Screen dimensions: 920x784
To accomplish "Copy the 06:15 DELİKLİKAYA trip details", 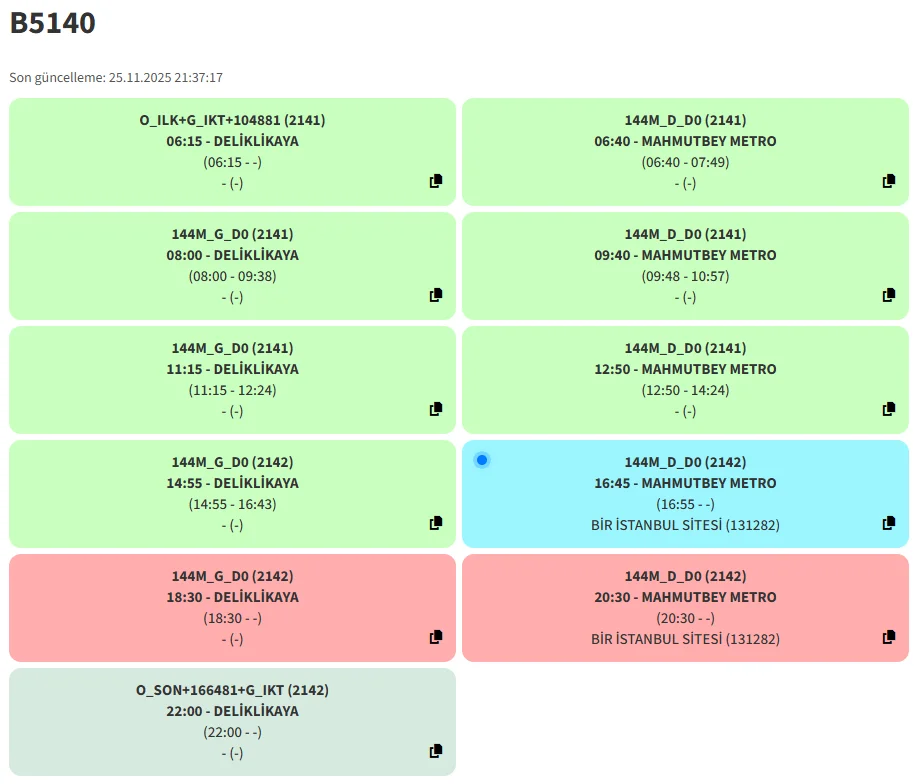I will pyautogui.click(x=436, y=181).
